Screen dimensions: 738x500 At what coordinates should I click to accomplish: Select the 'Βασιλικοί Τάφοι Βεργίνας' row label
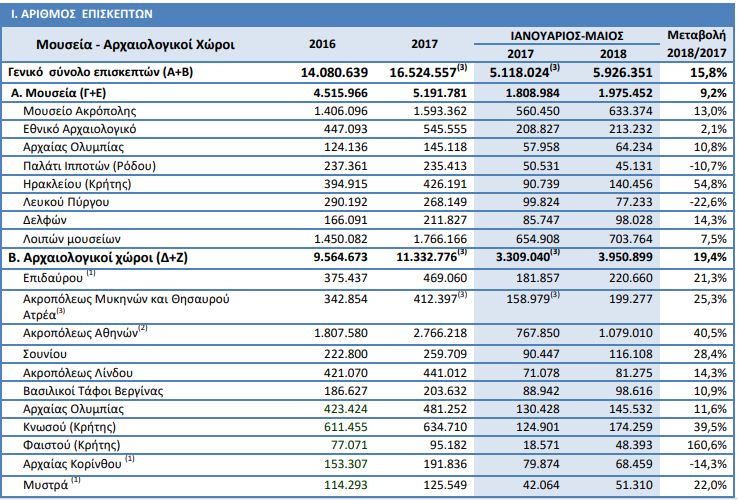click(93, 391)
